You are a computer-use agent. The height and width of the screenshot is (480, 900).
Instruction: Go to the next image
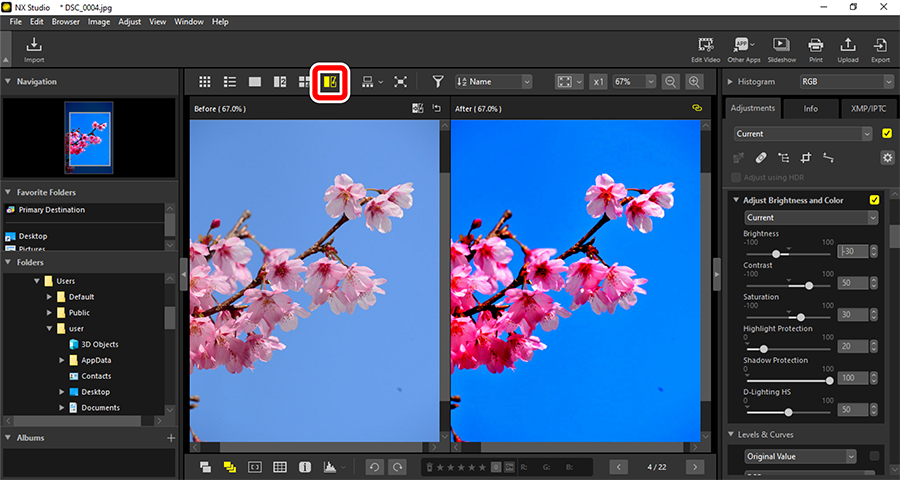click(695, 467)
